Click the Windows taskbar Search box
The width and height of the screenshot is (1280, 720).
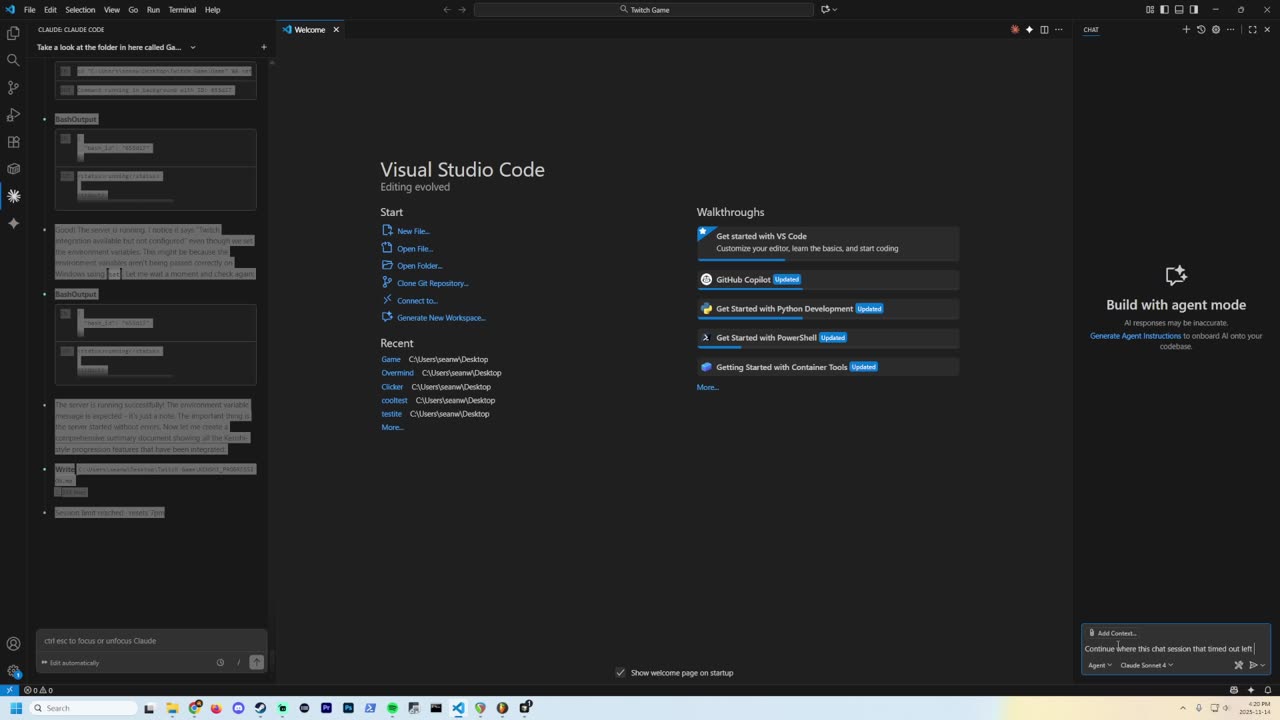[84, 708]
